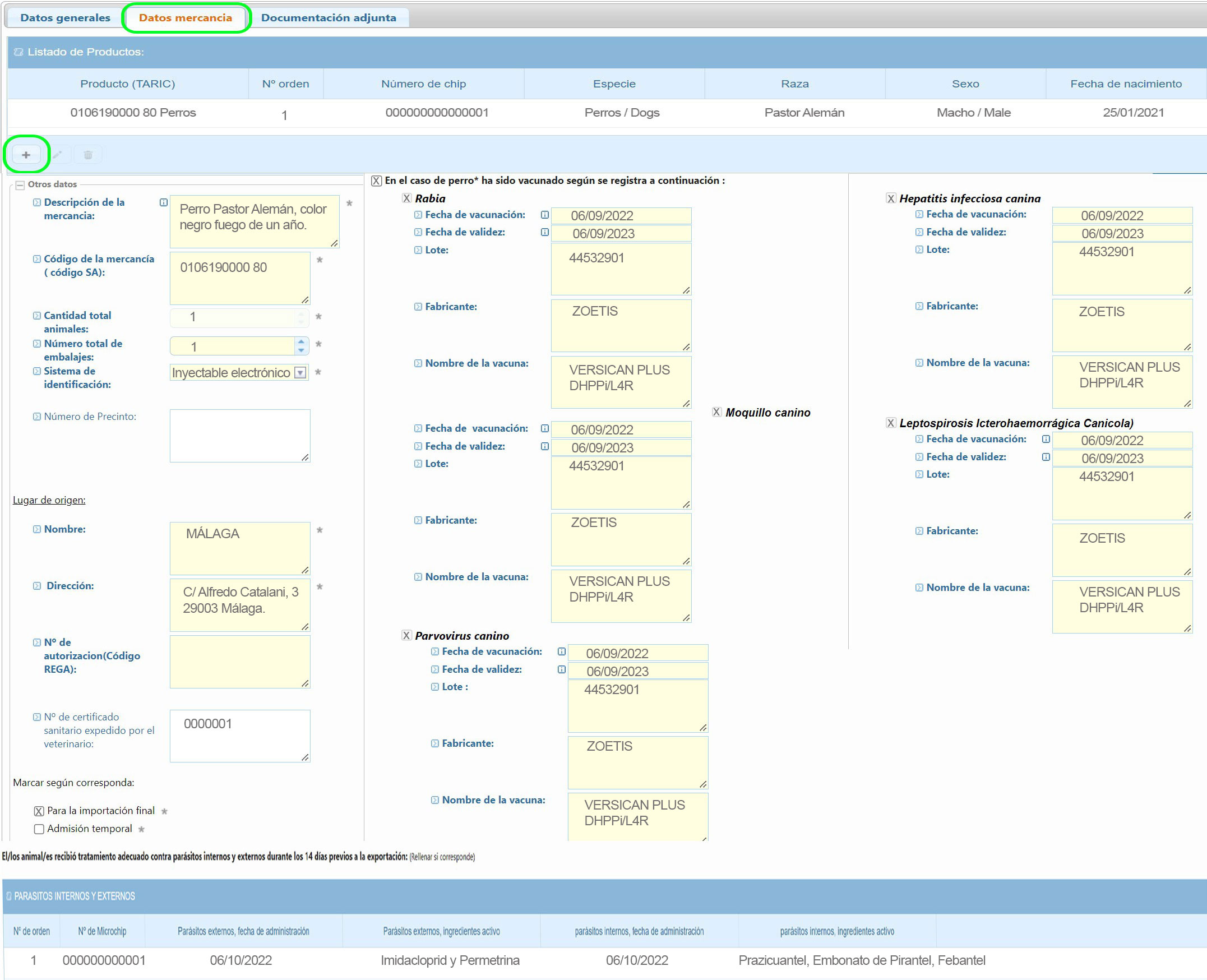Click info icon beside Moquillo Fecha de vacunación
This screenshot has height=980, width=1207.
(545, 428)
